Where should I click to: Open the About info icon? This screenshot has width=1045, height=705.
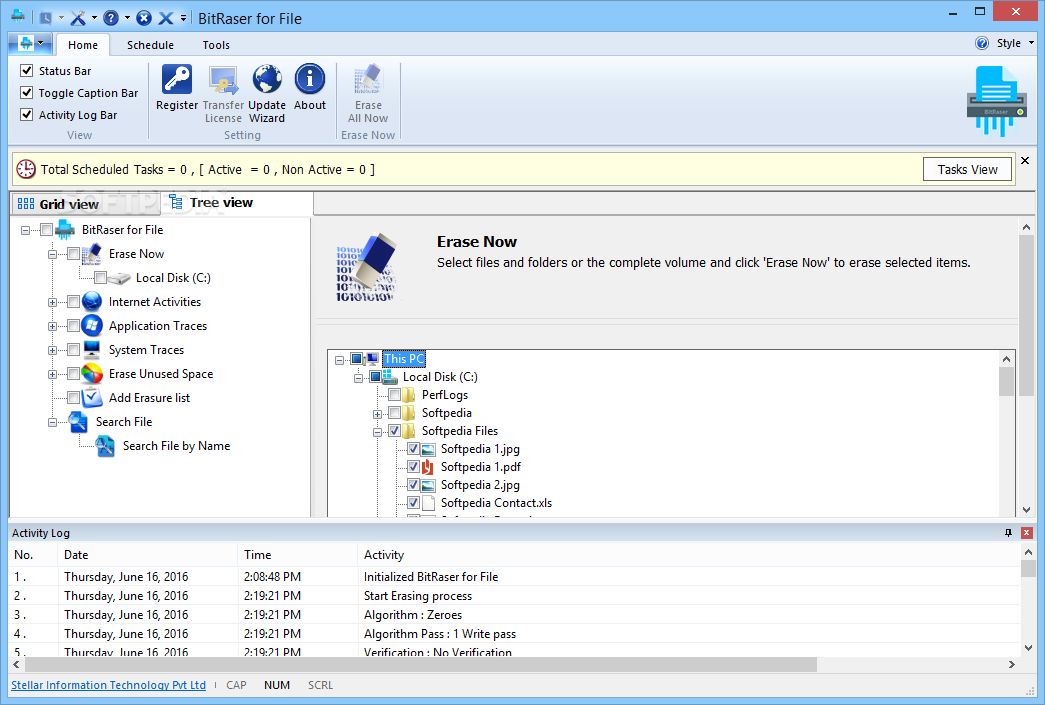pos(310,79)
